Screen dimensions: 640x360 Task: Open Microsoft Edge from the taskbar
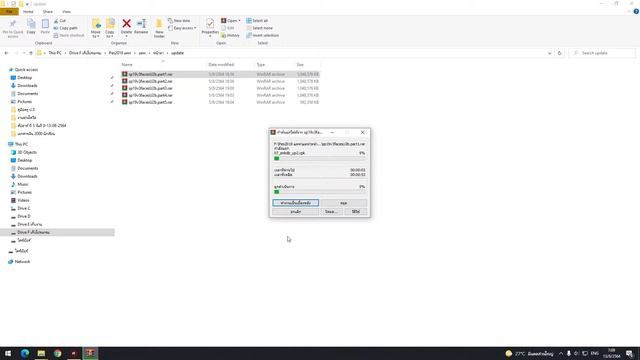tap(25, 353)
